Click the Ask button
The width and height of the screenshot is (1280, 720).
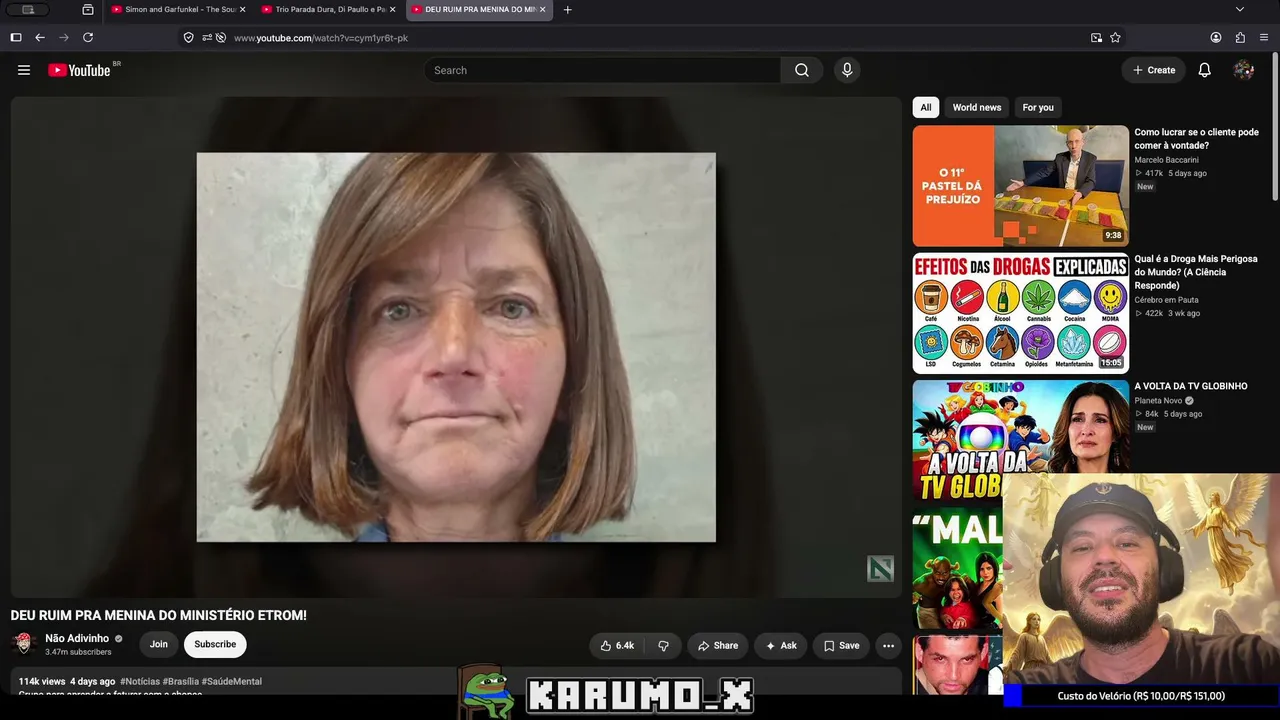(781, 646)
